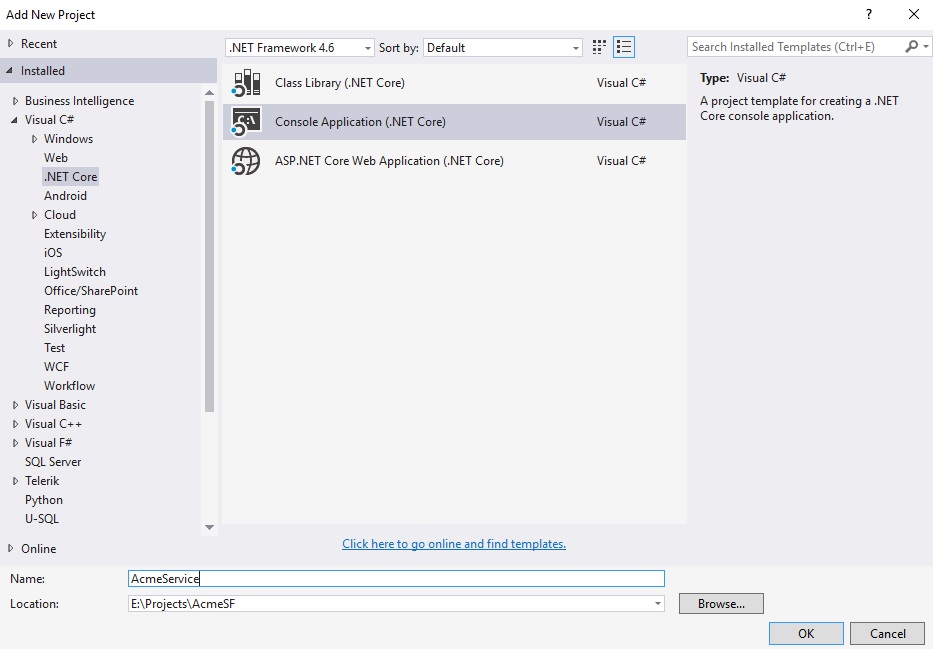Click OK to create the project
The width and height of the screenshot is (933, 649).
tap(806, 634)
